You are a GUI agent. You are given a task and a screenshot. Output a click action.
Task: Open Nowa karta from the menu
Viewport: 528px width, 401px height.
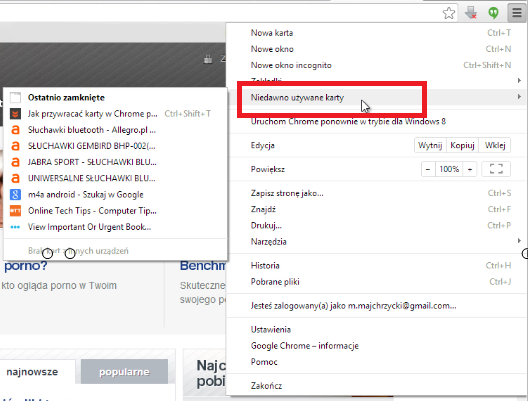click(375, 33)
